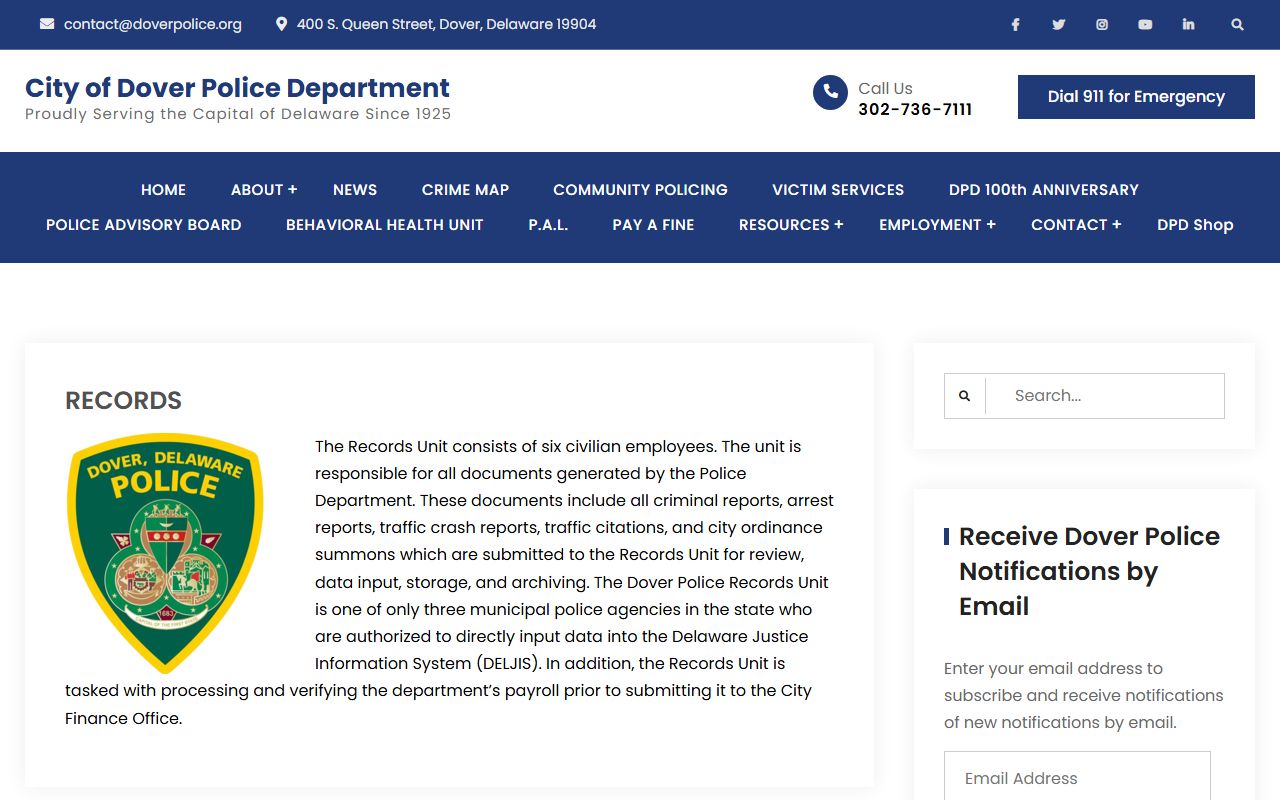Expand the RESOURCES + submenu
The image size is (1280, 800).
pos(791,225)
